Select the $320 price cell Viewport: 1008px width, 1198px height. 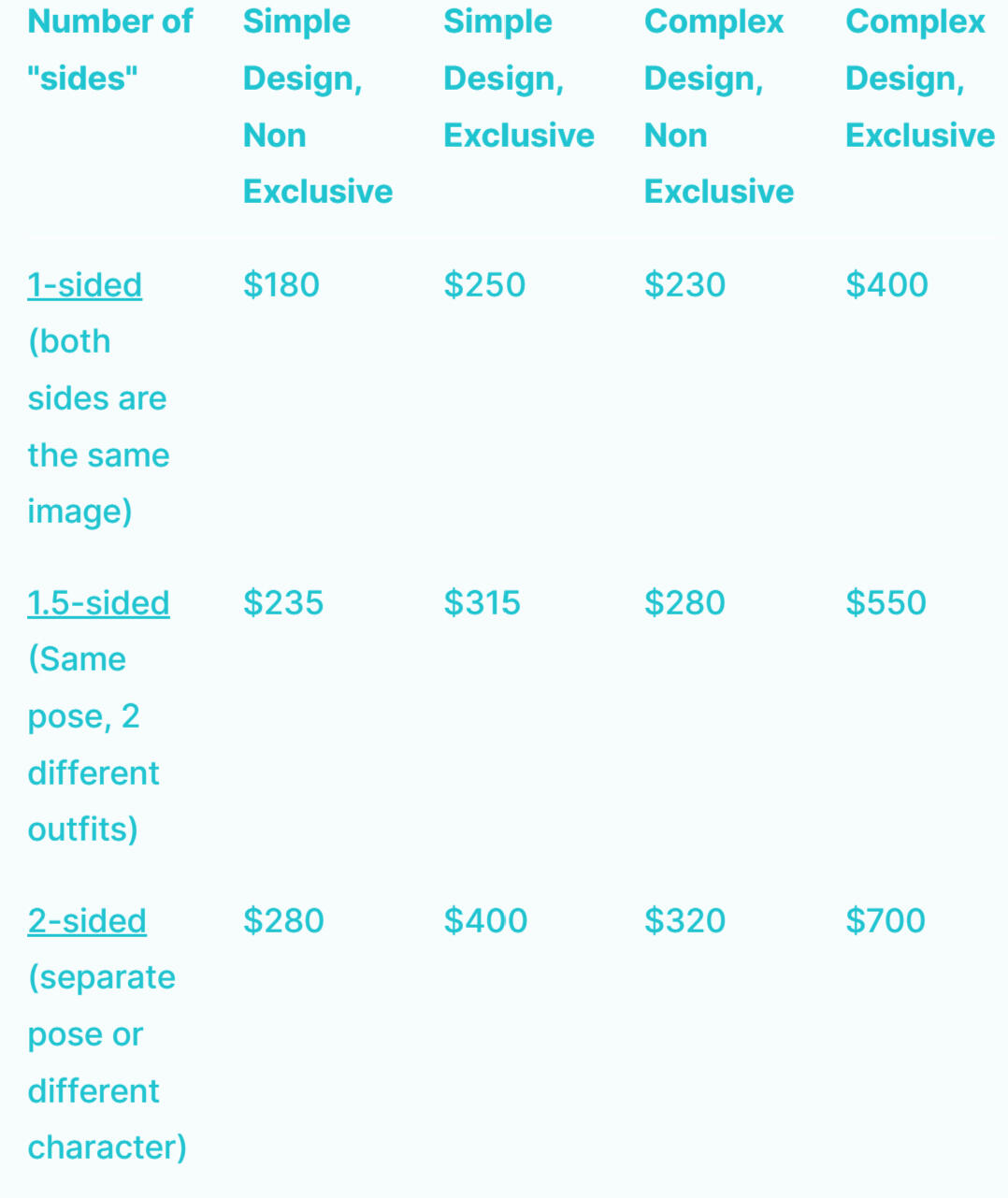pyautogui.click(x=684, y=921)
